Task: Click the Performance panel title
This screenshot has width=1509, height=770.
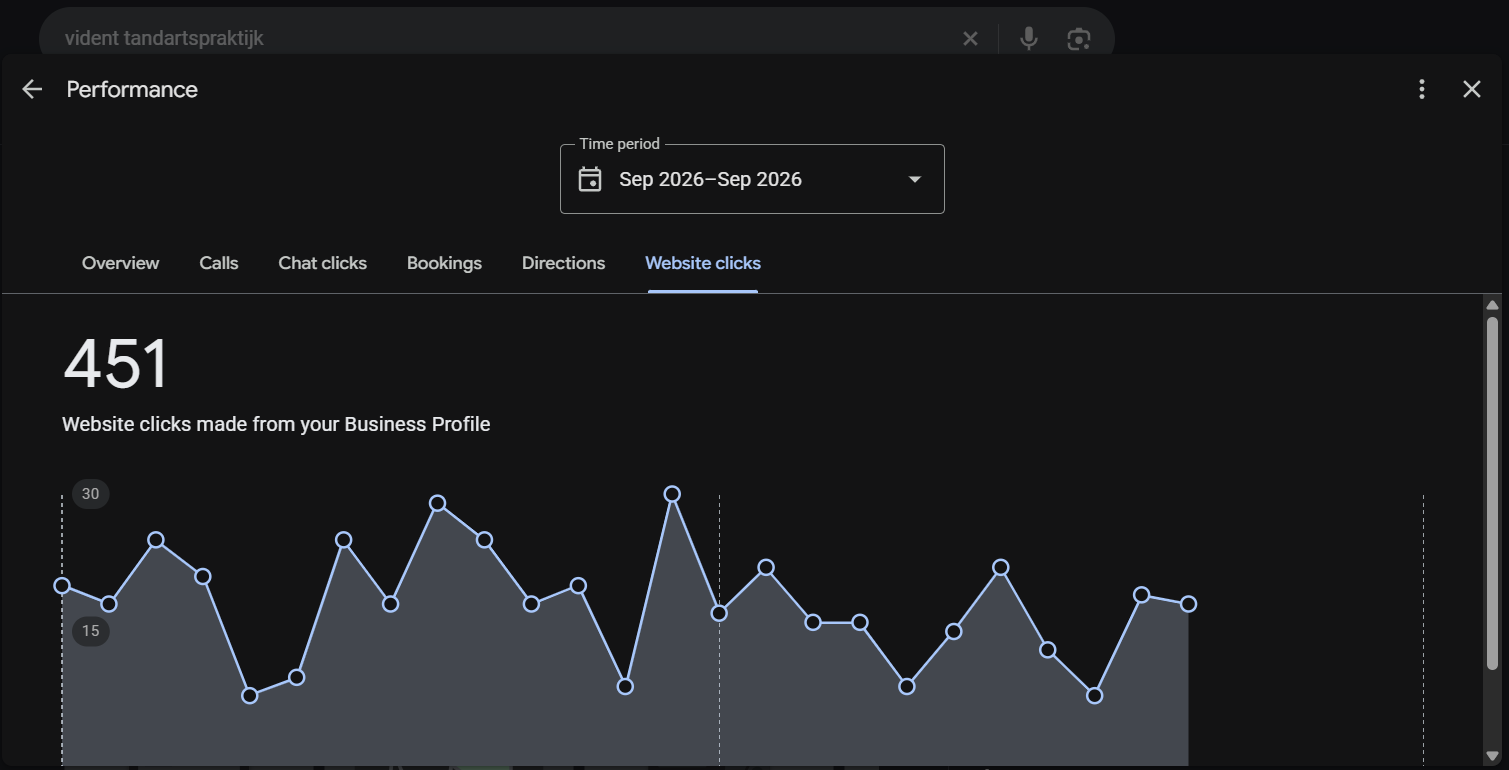Action: pos(132,89)
